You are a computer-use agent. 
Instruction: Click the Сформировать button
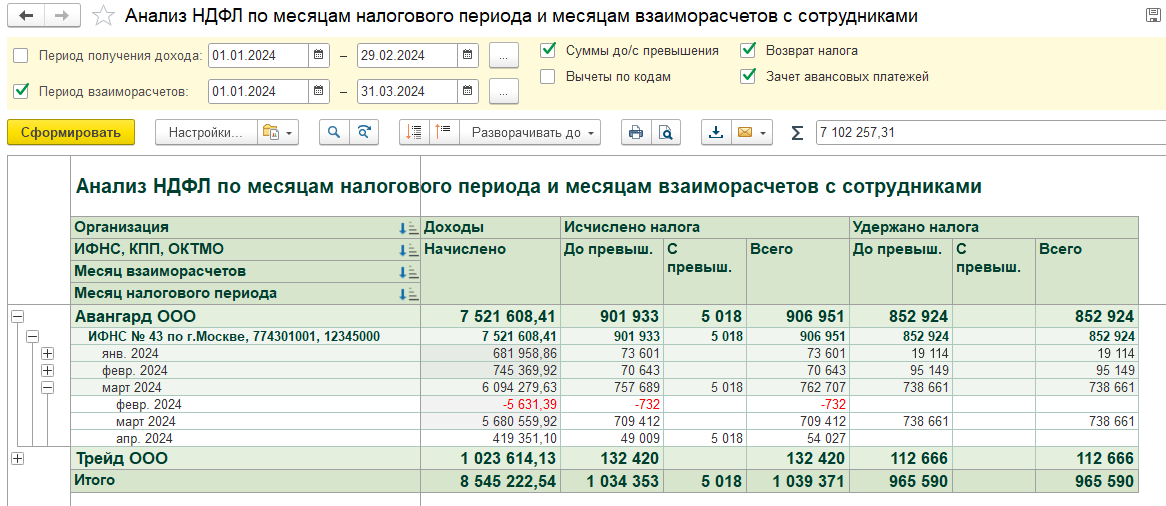(x=71, y=132)
